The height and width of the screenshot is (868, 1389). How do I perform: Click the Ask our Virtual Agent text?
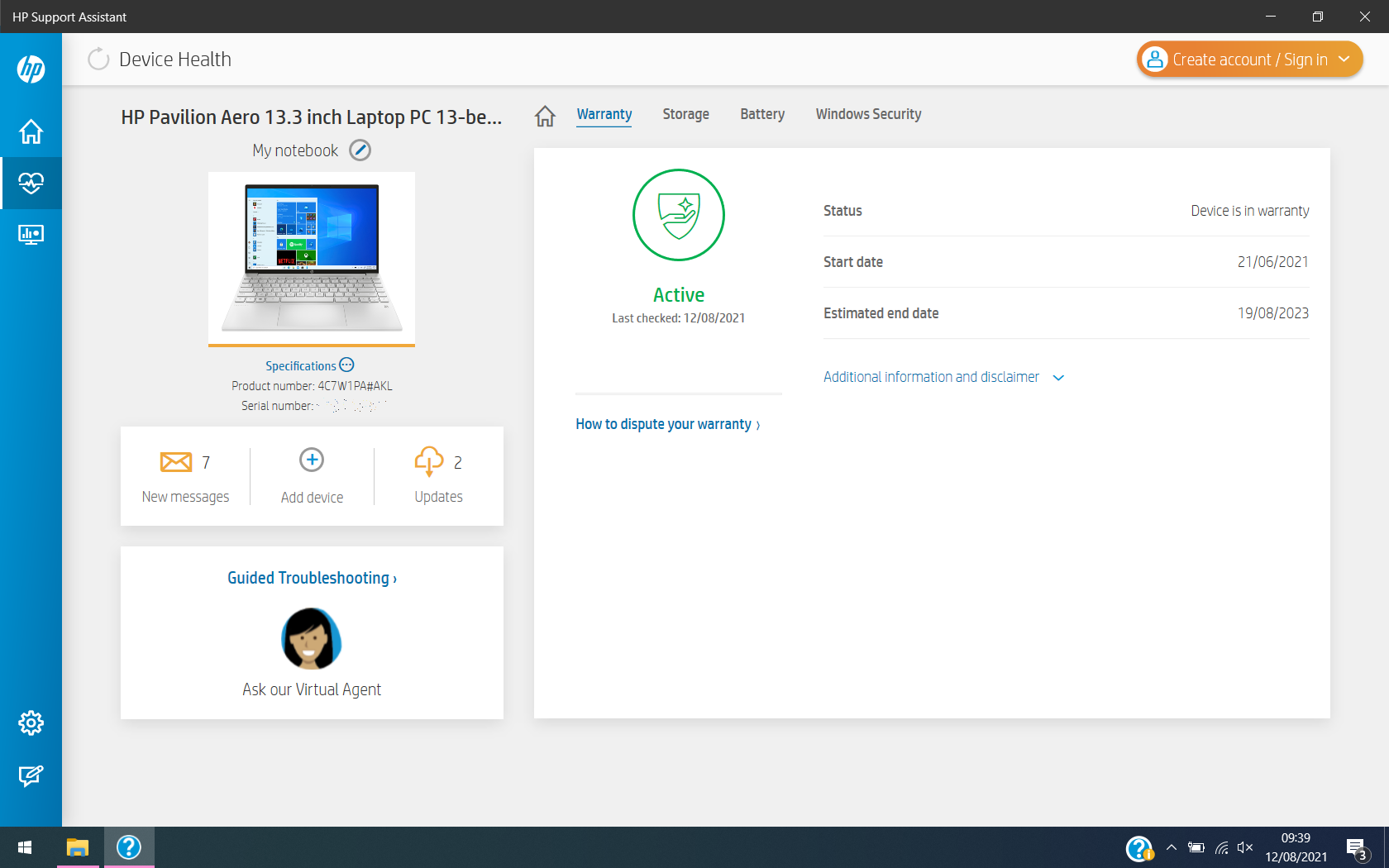(x=312, y=689)
